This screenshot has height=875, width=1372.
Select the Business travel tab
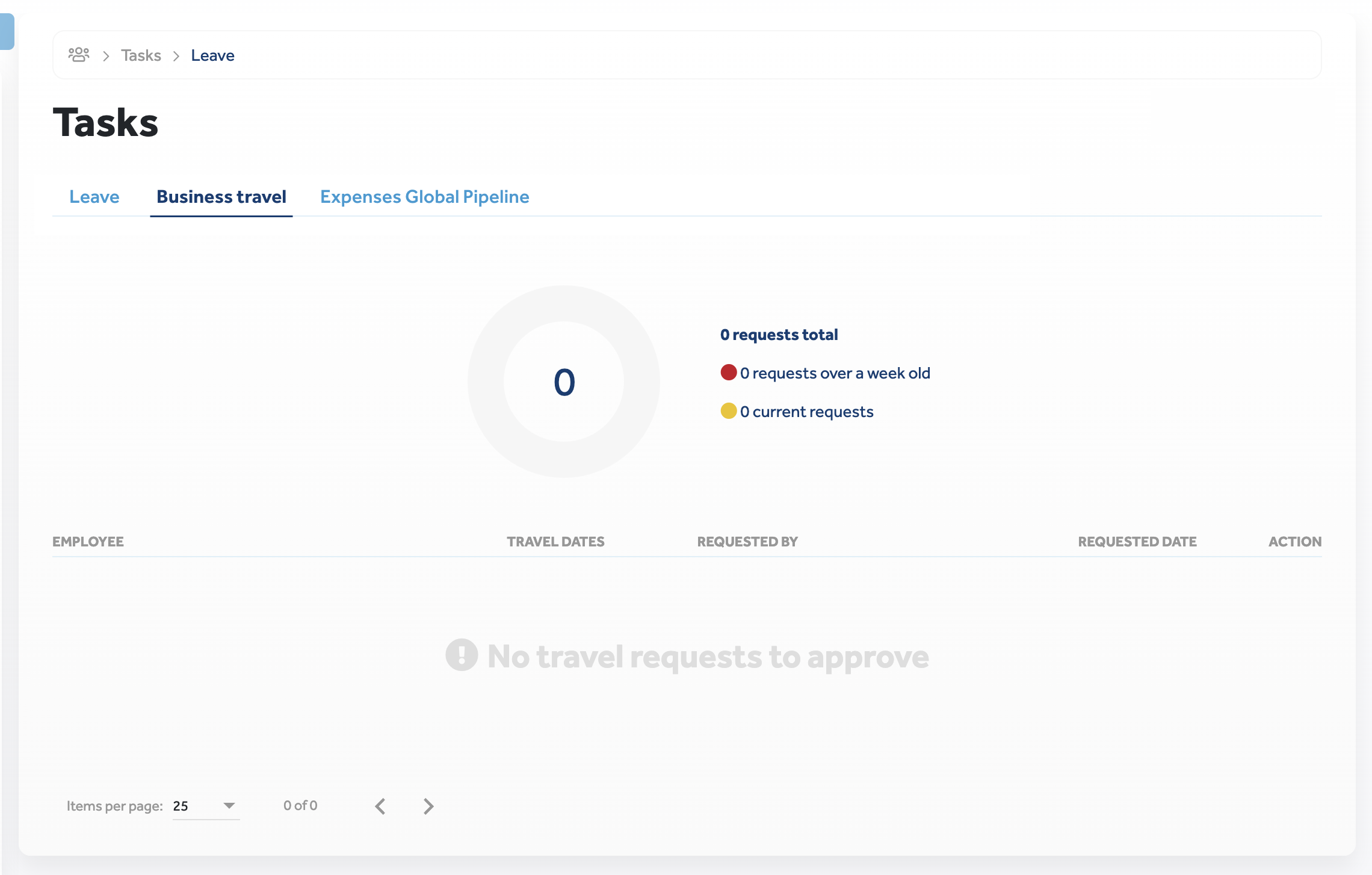[x=221, y=197]
